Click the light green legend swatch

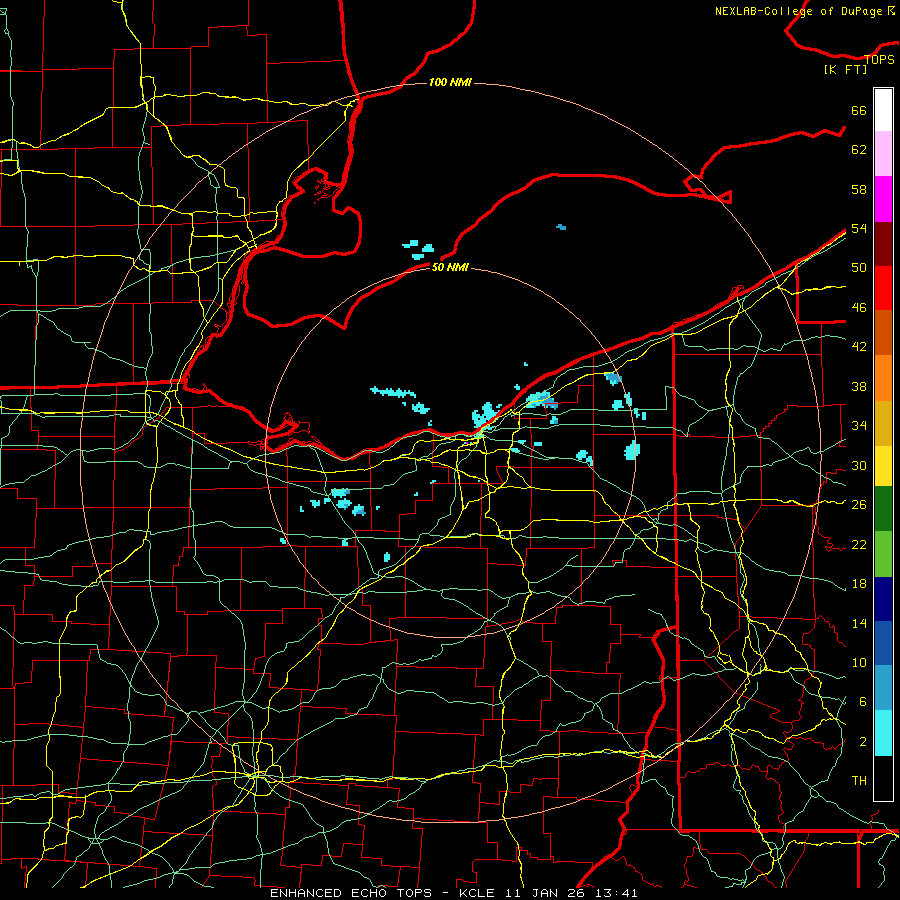[883, 553]
